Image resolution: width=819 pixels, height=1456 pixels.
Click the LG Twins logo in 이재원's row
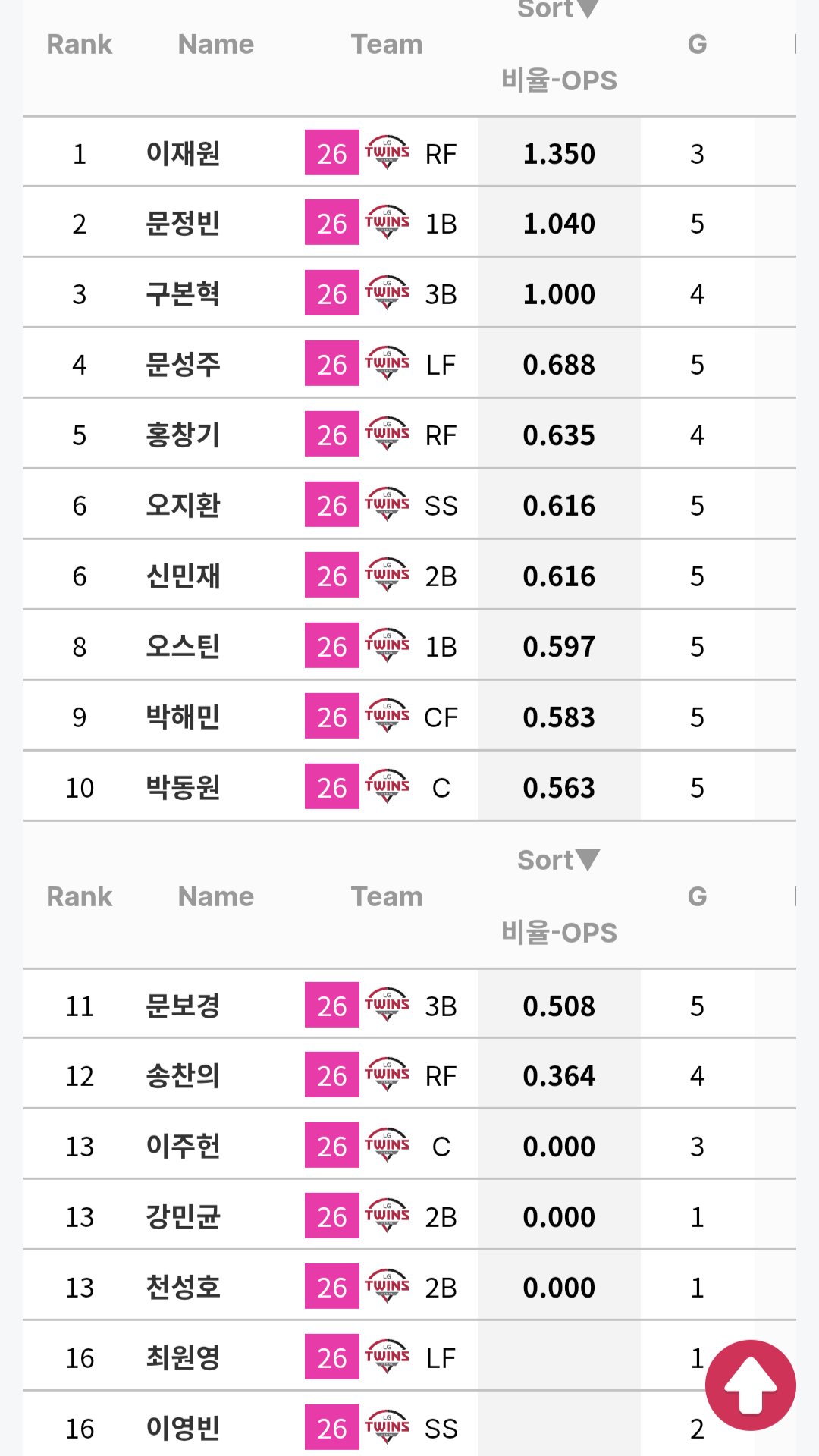click(x=387, y=152)
